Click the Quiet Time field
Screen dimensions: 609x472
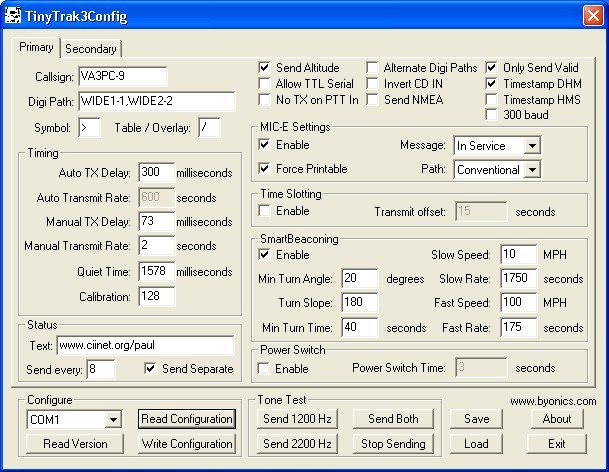click(157, 271)
